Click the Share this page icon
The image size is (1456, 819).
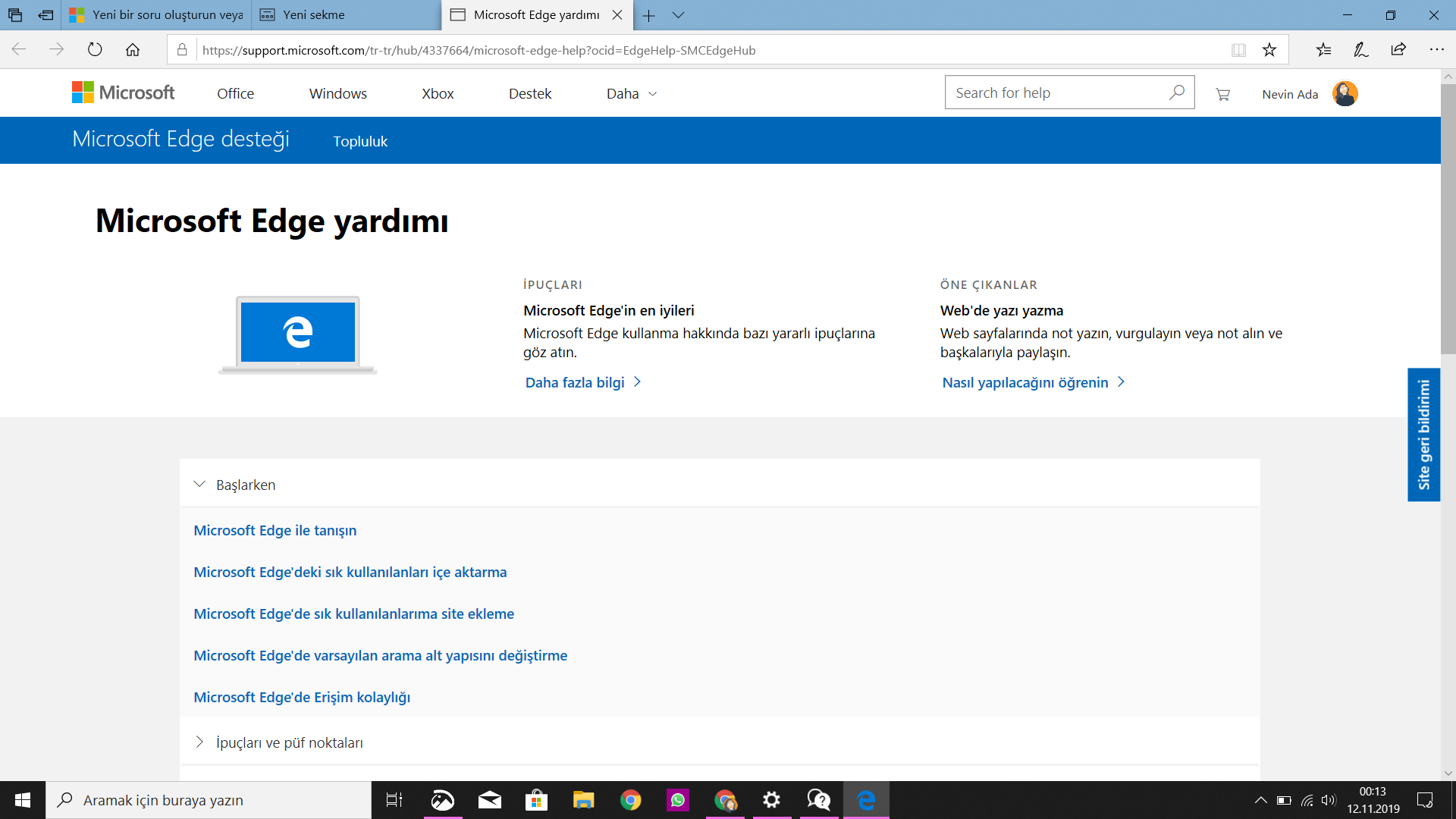click(1398, 50)
